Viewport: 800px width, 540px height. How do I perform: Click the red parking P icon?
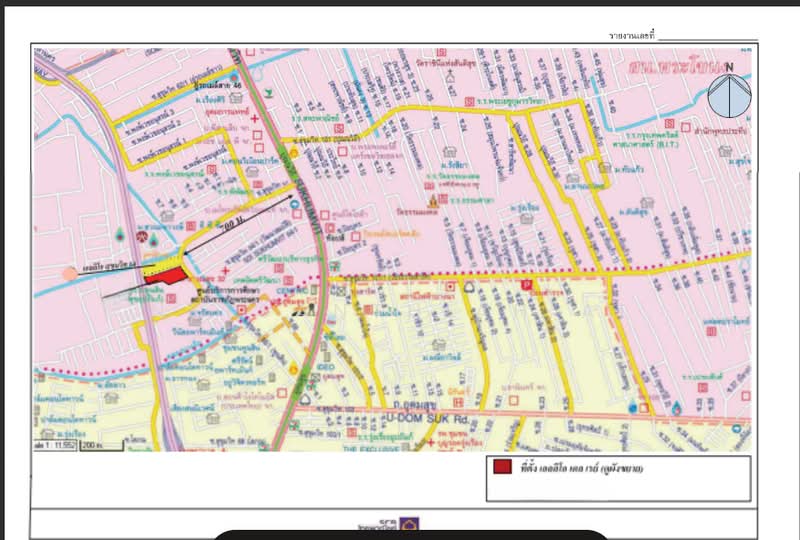(526, 285)
